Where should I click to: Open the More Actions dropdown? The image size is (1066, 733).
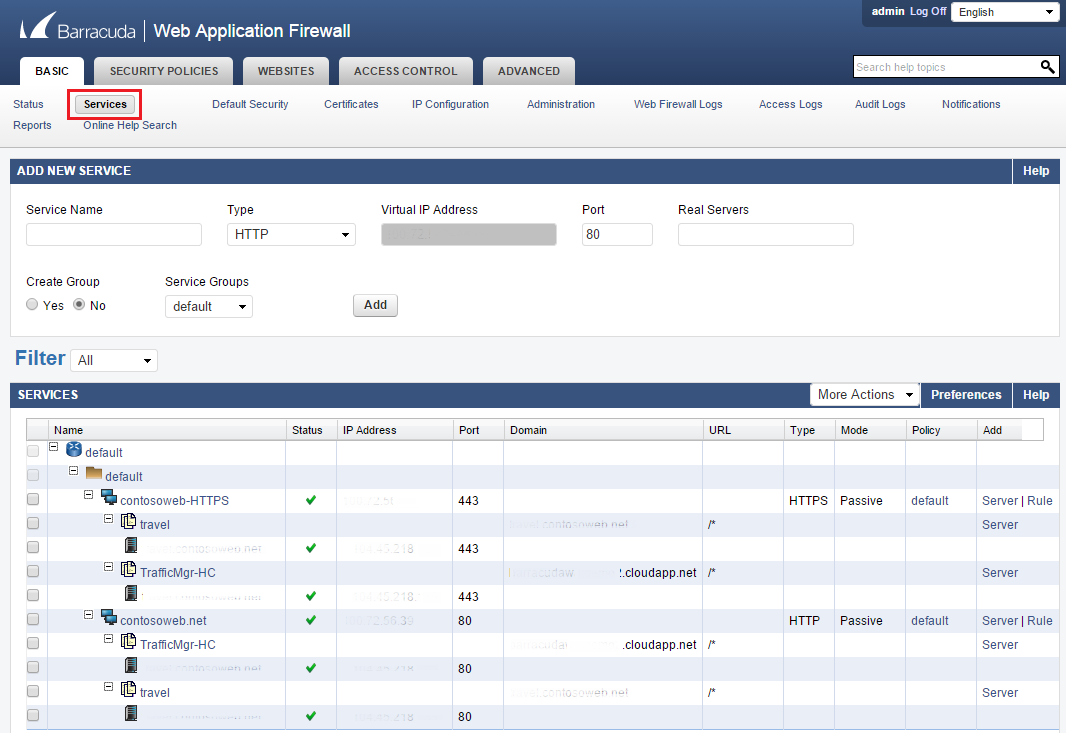point(864,395)
